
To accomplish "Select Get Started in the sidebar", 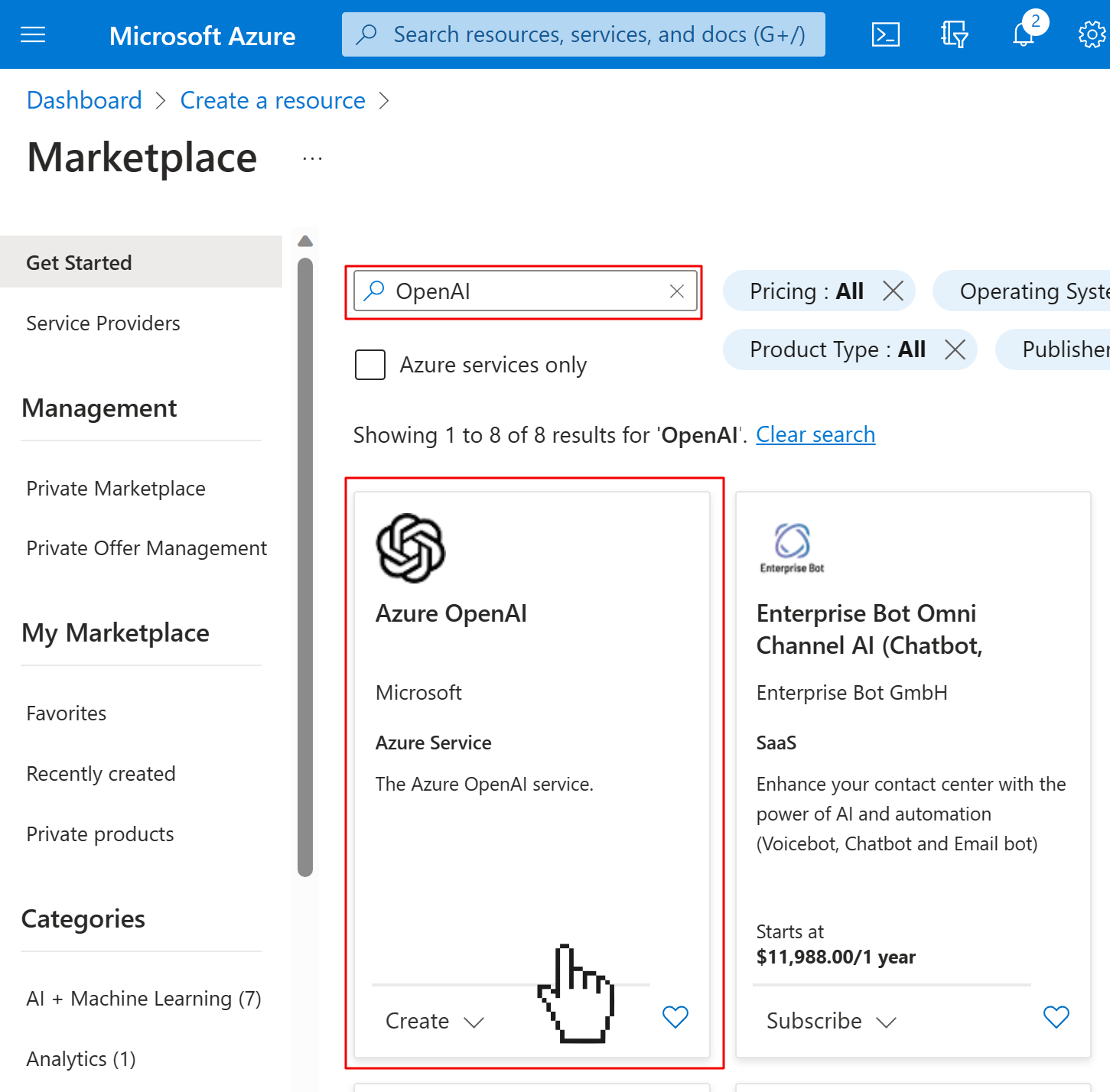I will click(x=79, y=262).
